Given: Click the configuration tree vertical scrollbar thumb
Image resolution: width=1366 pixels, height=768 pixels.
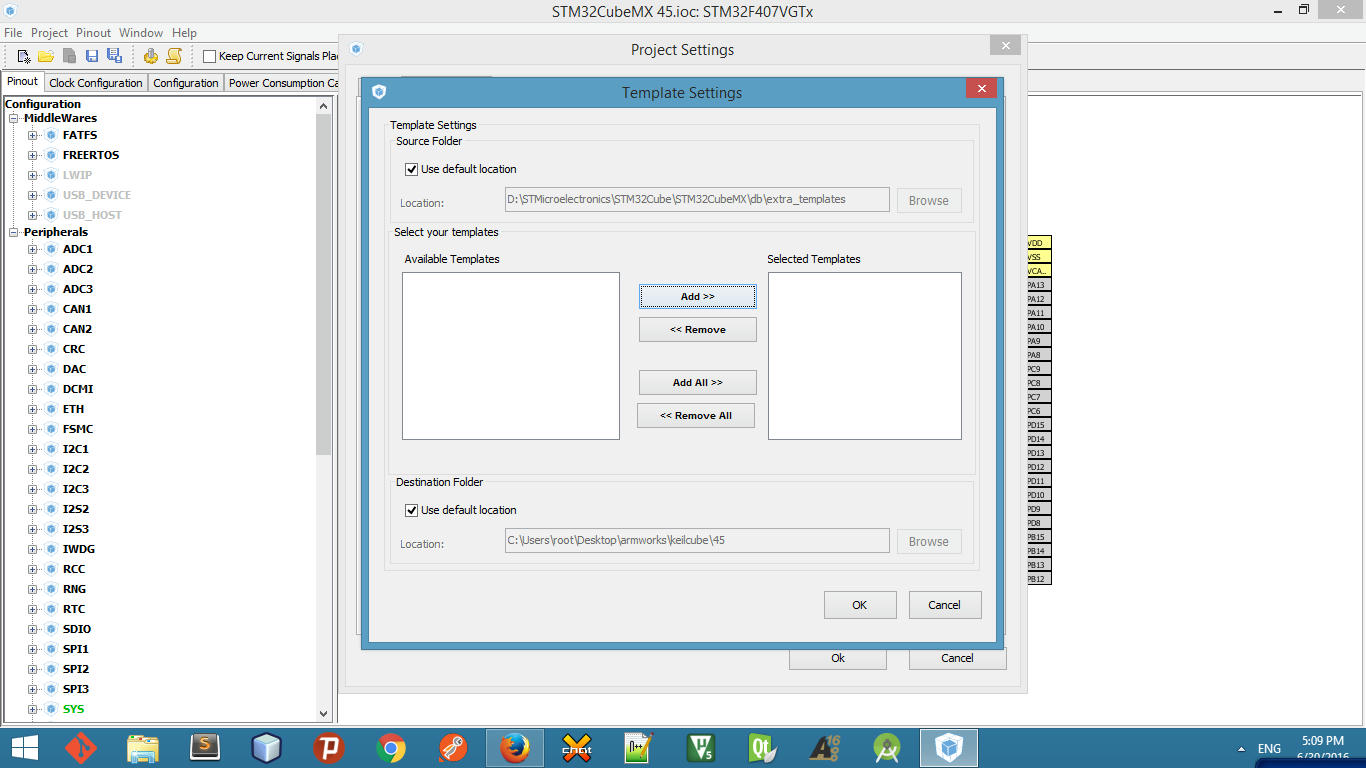Looking at the screenshot, I should tap(324, 285).
